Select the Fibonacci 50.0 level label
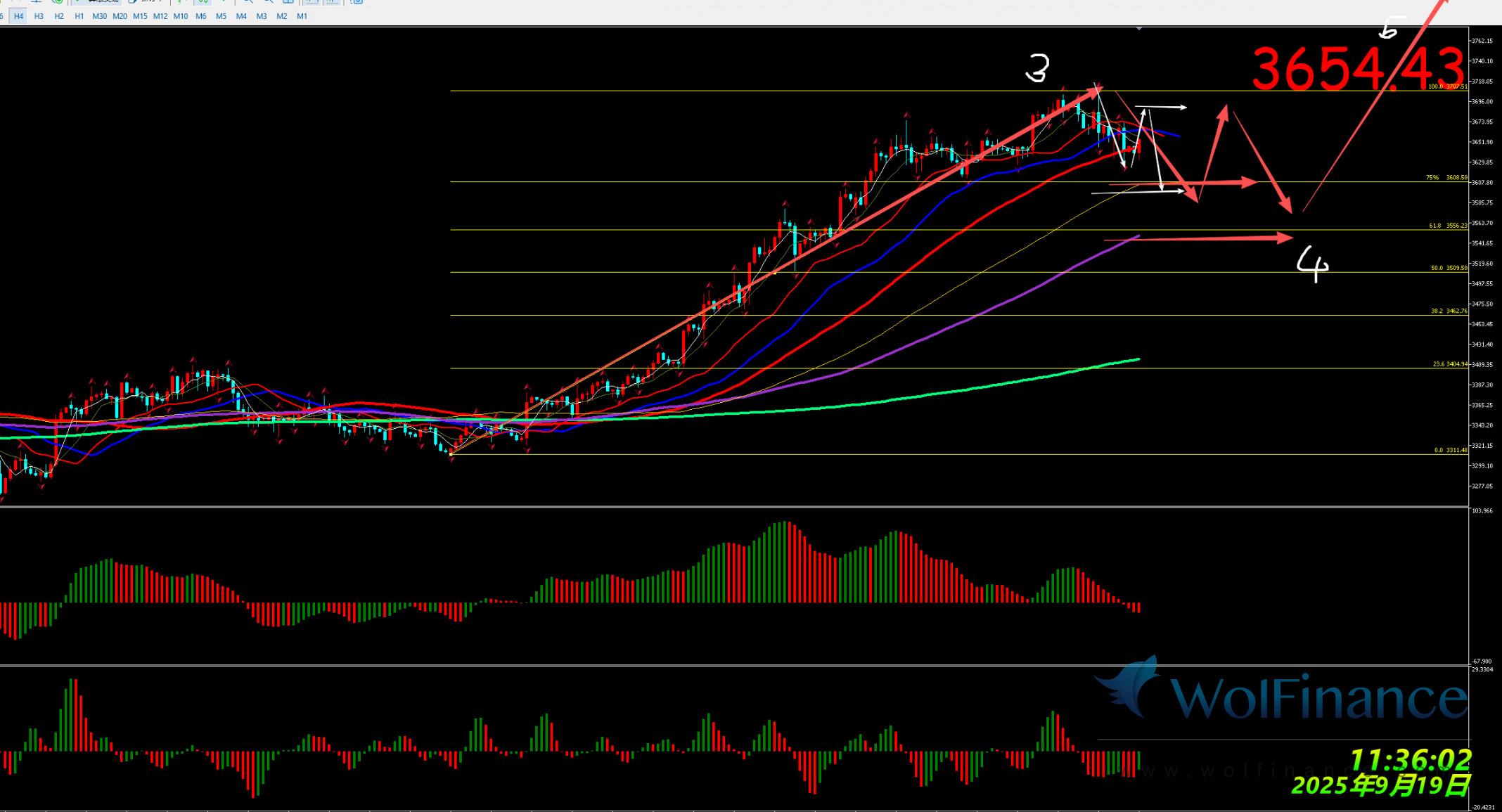 (1449, 268)
